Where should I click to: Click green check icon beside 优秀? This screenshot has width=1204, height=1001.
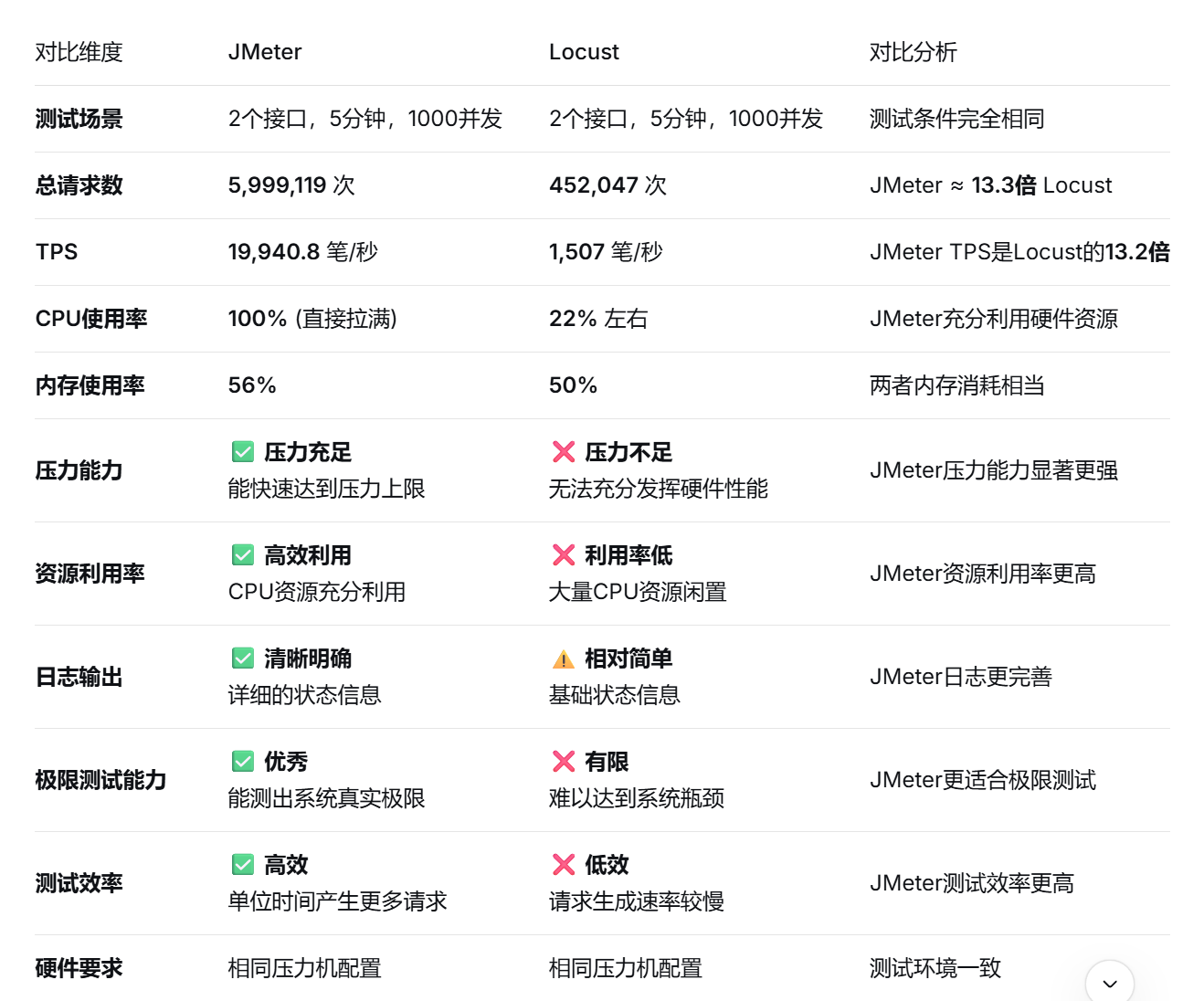(x=243, y=762)
